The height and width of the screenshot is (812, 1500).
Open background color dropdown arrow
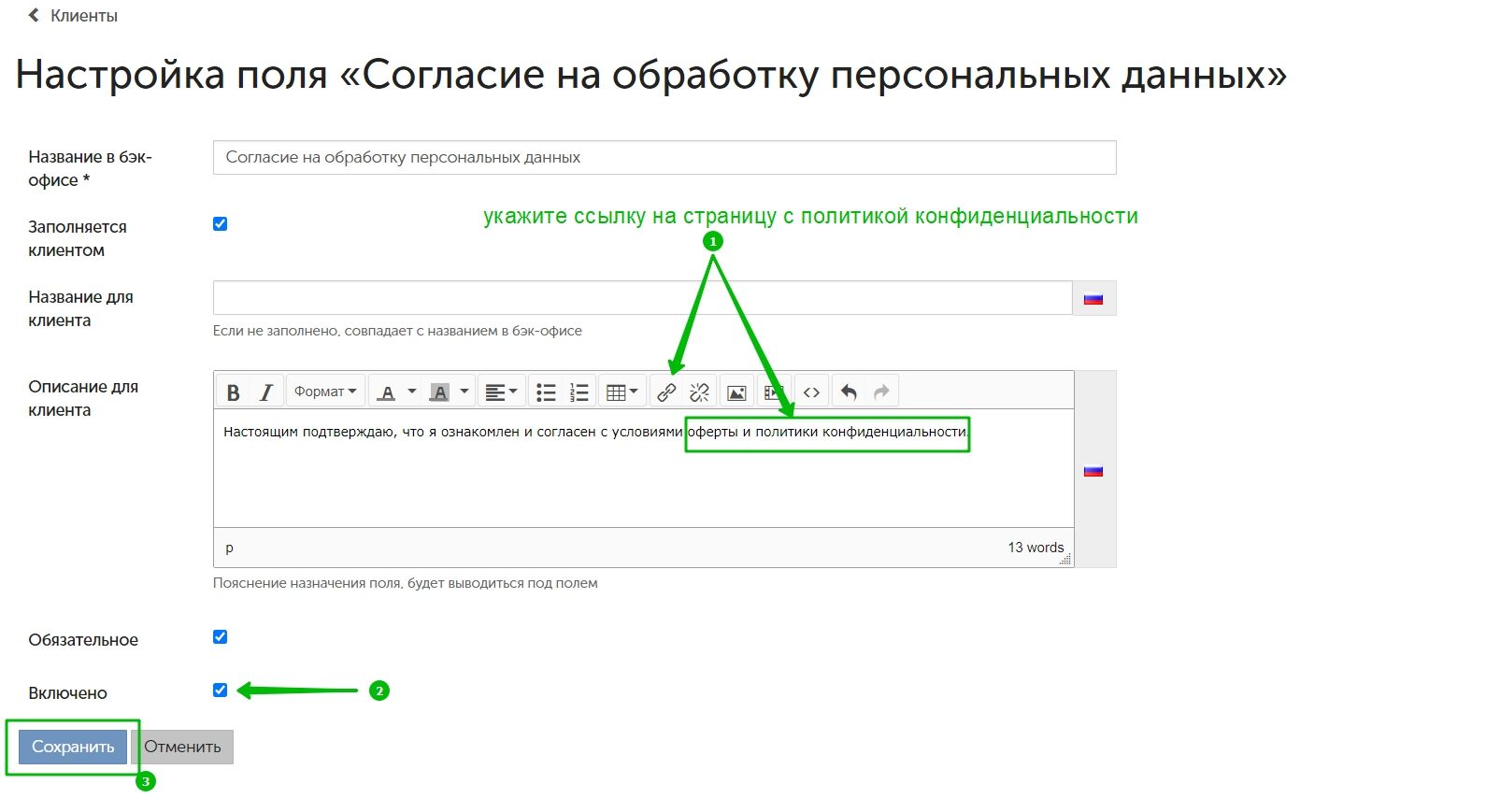(464, 392)
